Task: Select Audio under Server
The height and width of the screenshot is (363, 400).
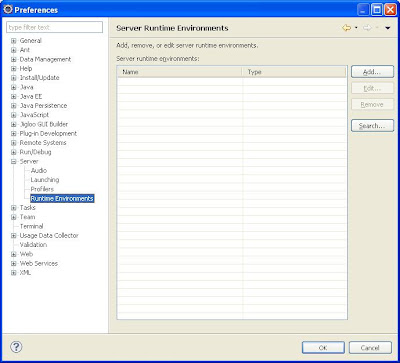Action: (x=39, y=170)
